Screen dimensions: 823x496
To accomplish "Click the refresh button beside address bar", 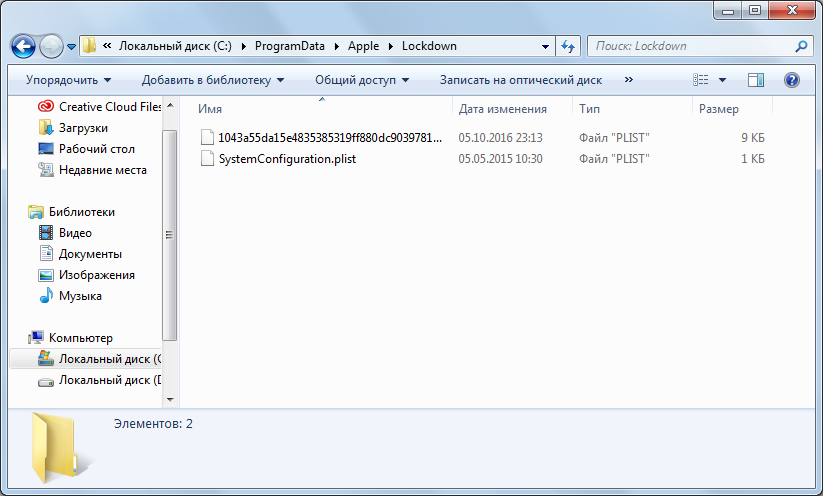I will 568,46.
